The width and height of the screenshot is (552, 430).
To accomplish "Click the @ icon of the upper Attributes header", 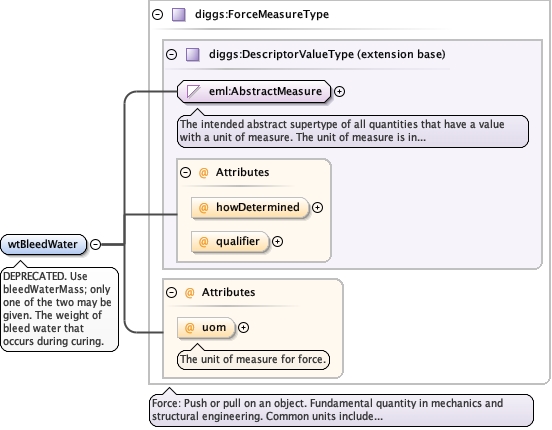I will pos(203,173).
